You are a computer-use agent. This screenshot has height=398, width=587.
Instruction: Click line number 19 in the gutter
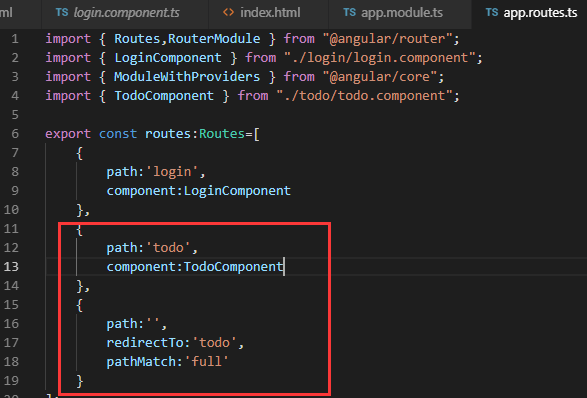pyautogui.click(x=11, y=381)
